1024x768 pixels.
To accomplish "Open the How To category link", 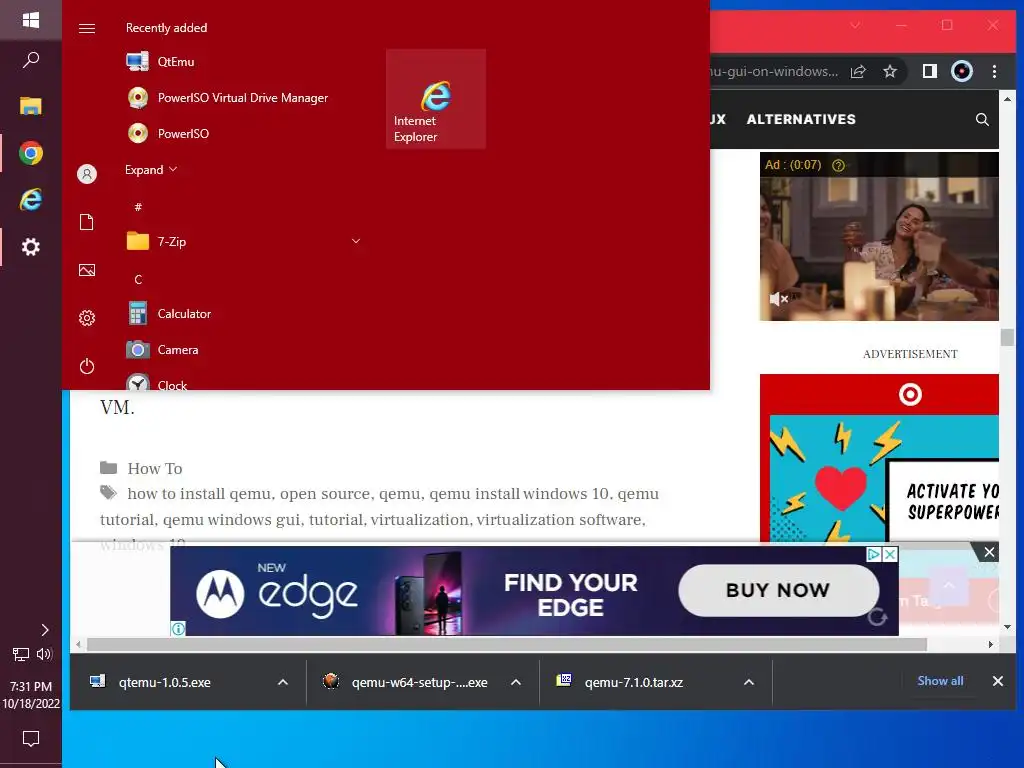I will (155, 468).
